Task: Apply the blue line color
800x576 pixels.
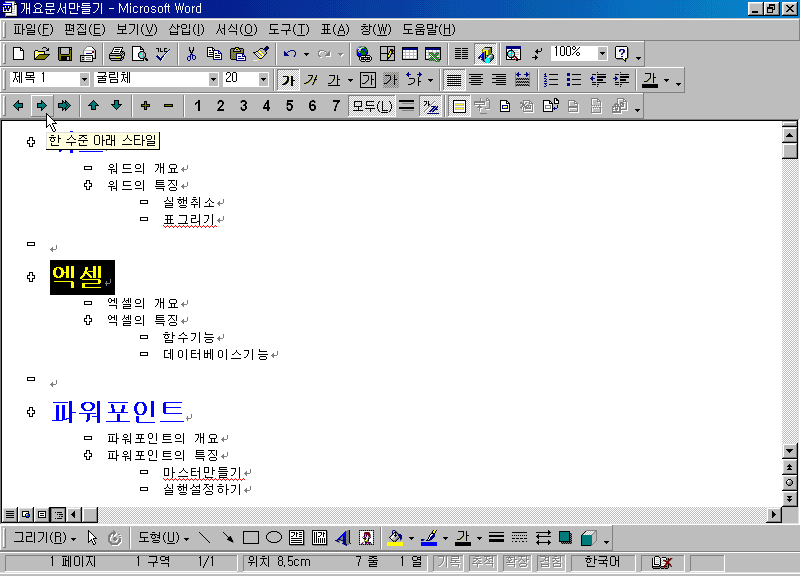Action: [429, 537]
